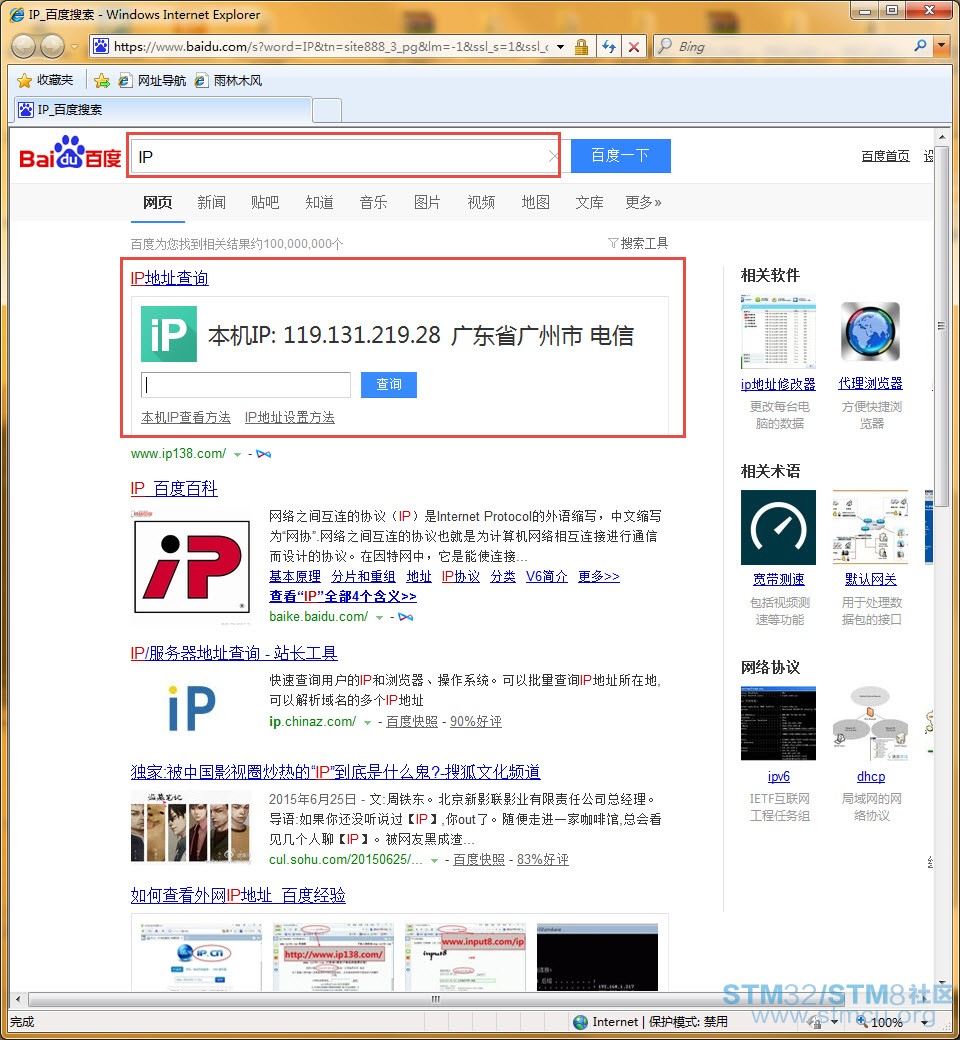The height and width of the screenshot is (1040, 960).
Task: Open the IP_百度百科 result title
Action: [174, 489]
